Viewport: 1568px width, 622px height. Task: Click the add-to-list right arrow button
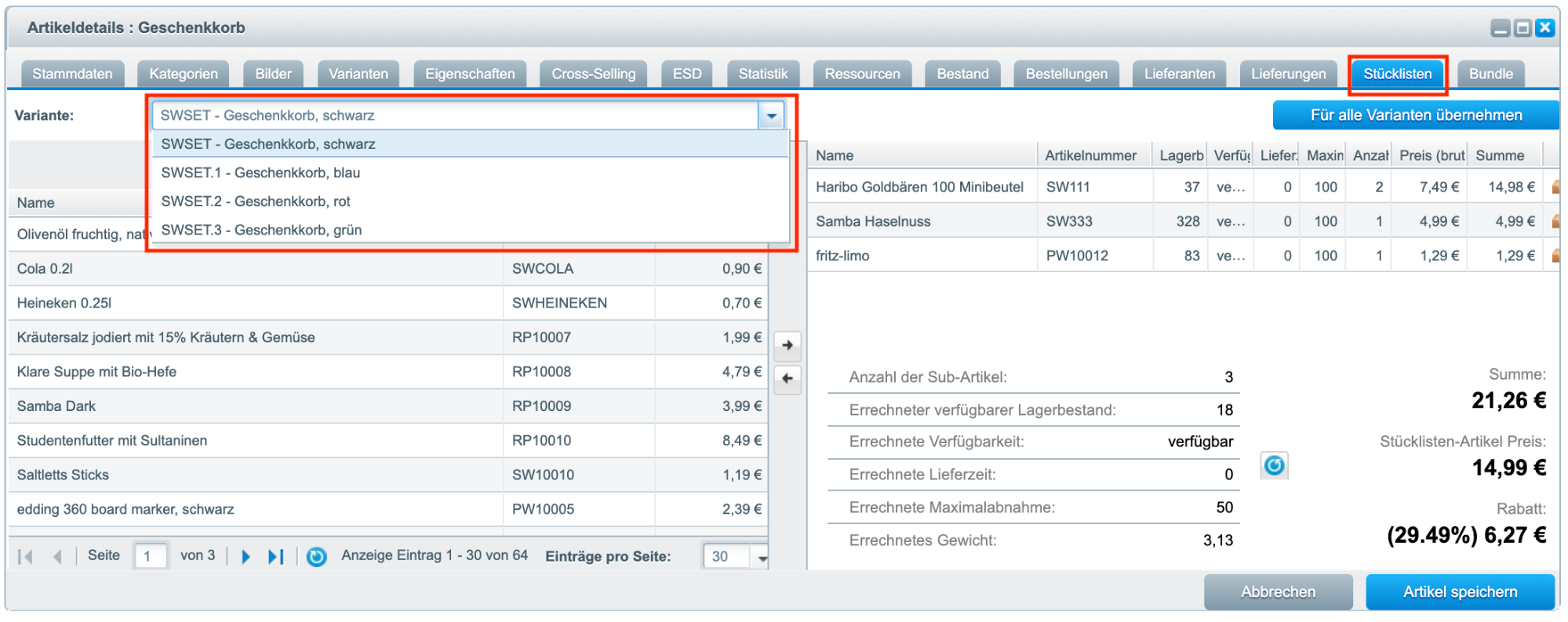(x=788, y=345)
